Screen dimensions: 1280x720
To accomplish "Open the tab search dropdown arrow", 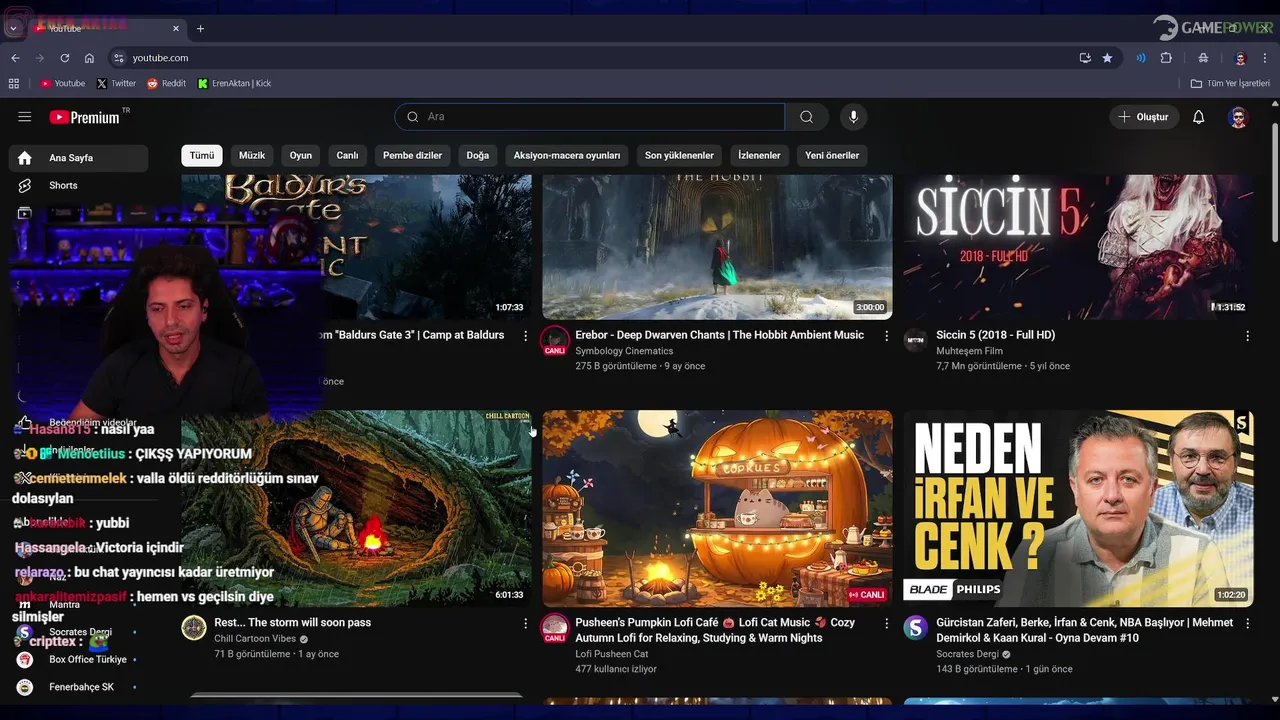I will click(13, 29).
